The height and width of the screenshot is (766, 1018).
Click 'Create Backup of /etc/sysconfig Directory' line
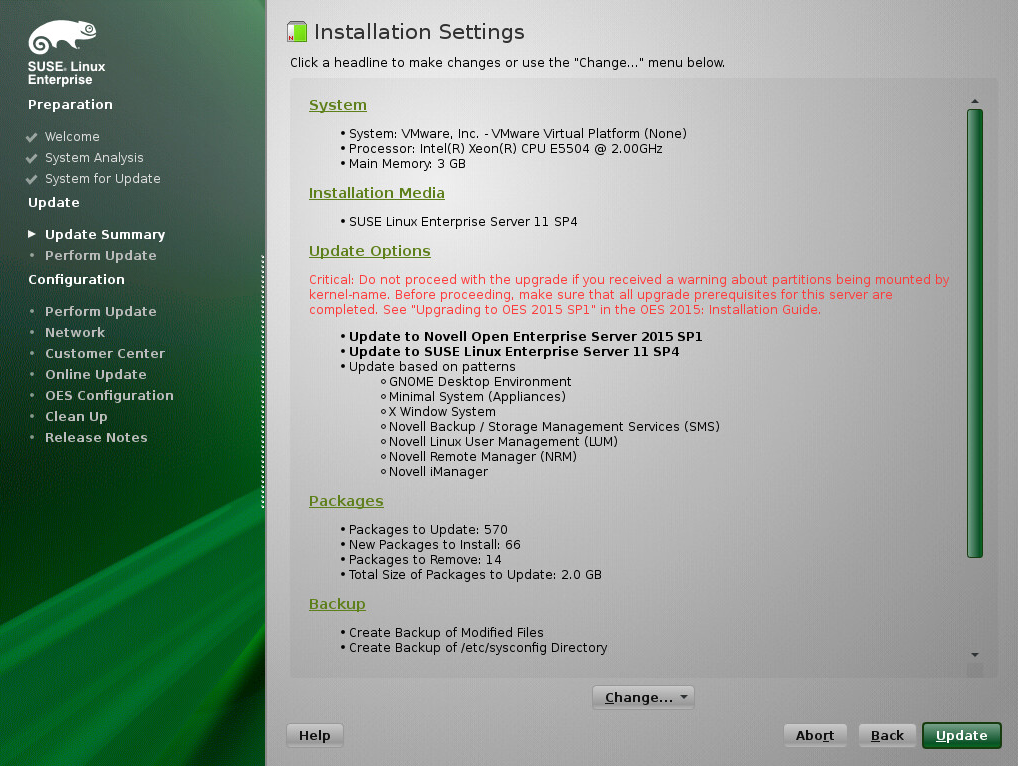tap(478, 647)
